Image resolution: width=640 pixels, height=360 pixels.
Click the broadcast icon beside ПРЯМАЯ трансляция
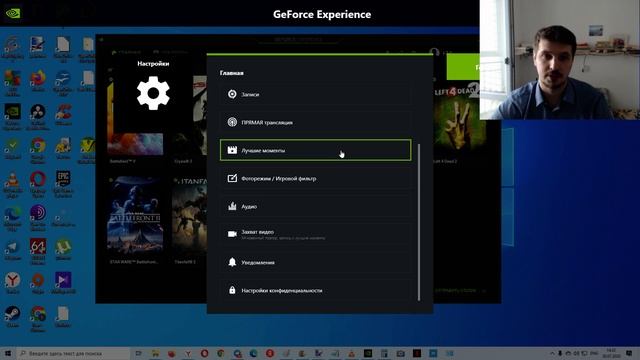[232, 122]
